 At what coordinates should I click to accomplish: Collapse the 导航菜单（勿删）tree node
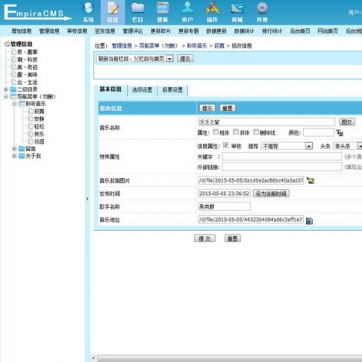click(6, 97)
